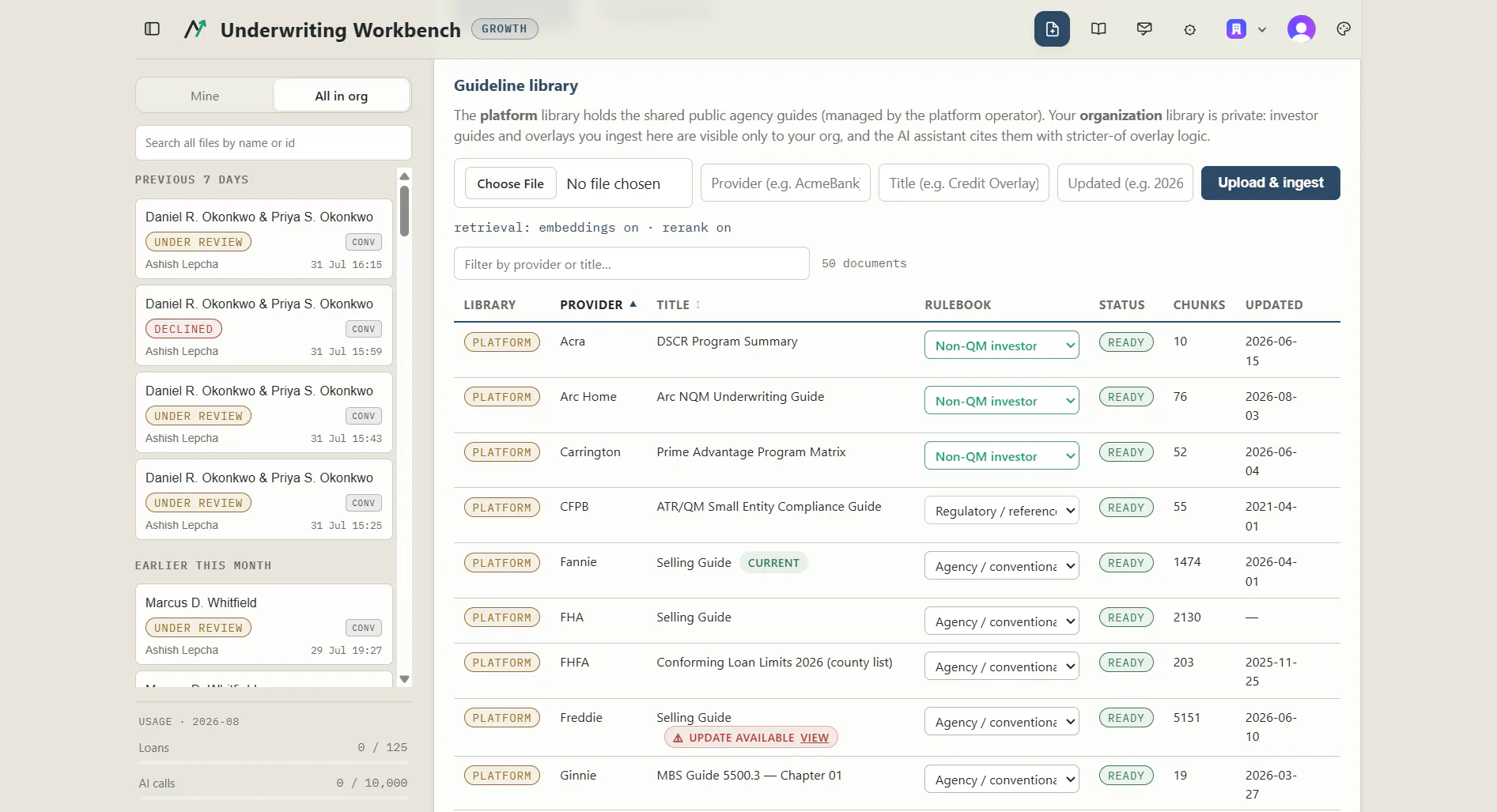Open the messages inbox icon
The image size is (1497, 812).
(1144, 29)
